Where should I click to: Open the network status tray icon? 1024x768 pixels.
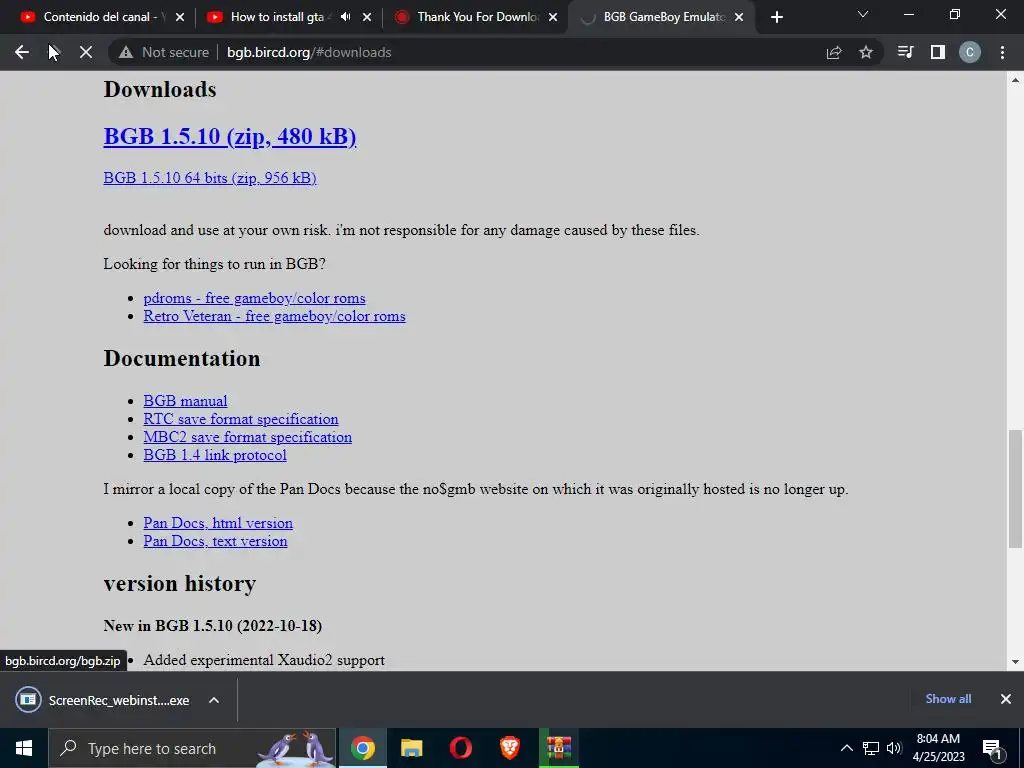pyautogui.click(x=871, y=748)
